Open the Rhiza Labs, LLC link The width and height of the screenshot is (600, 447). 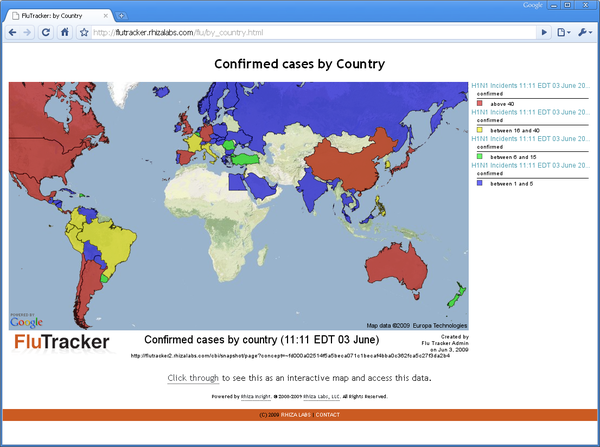click(321, 396)
